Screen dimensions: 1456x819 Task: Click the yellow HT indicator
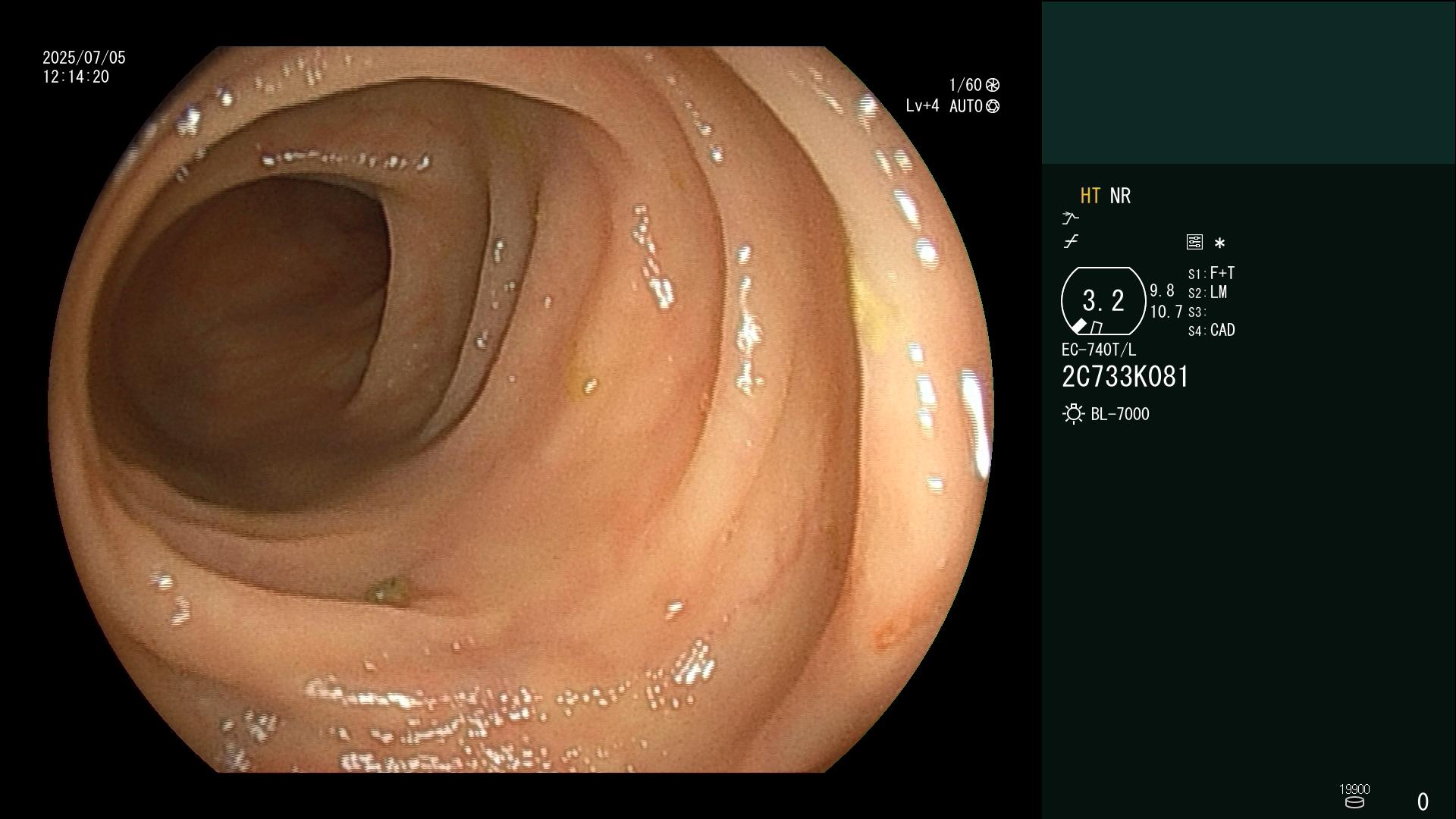point(1090,196)
